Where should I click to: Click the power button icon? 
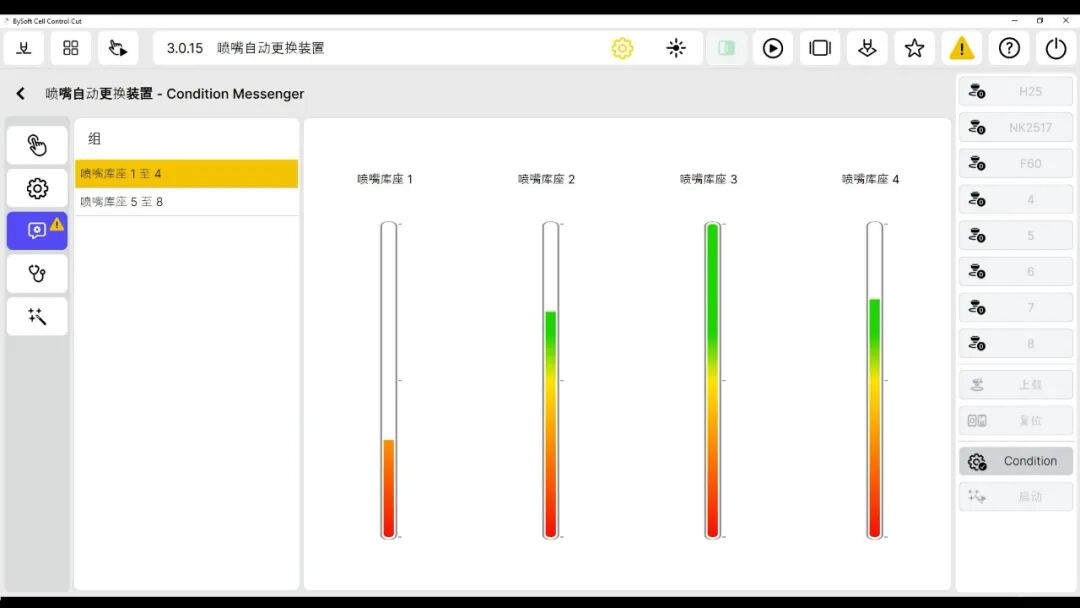[1056, 48]
